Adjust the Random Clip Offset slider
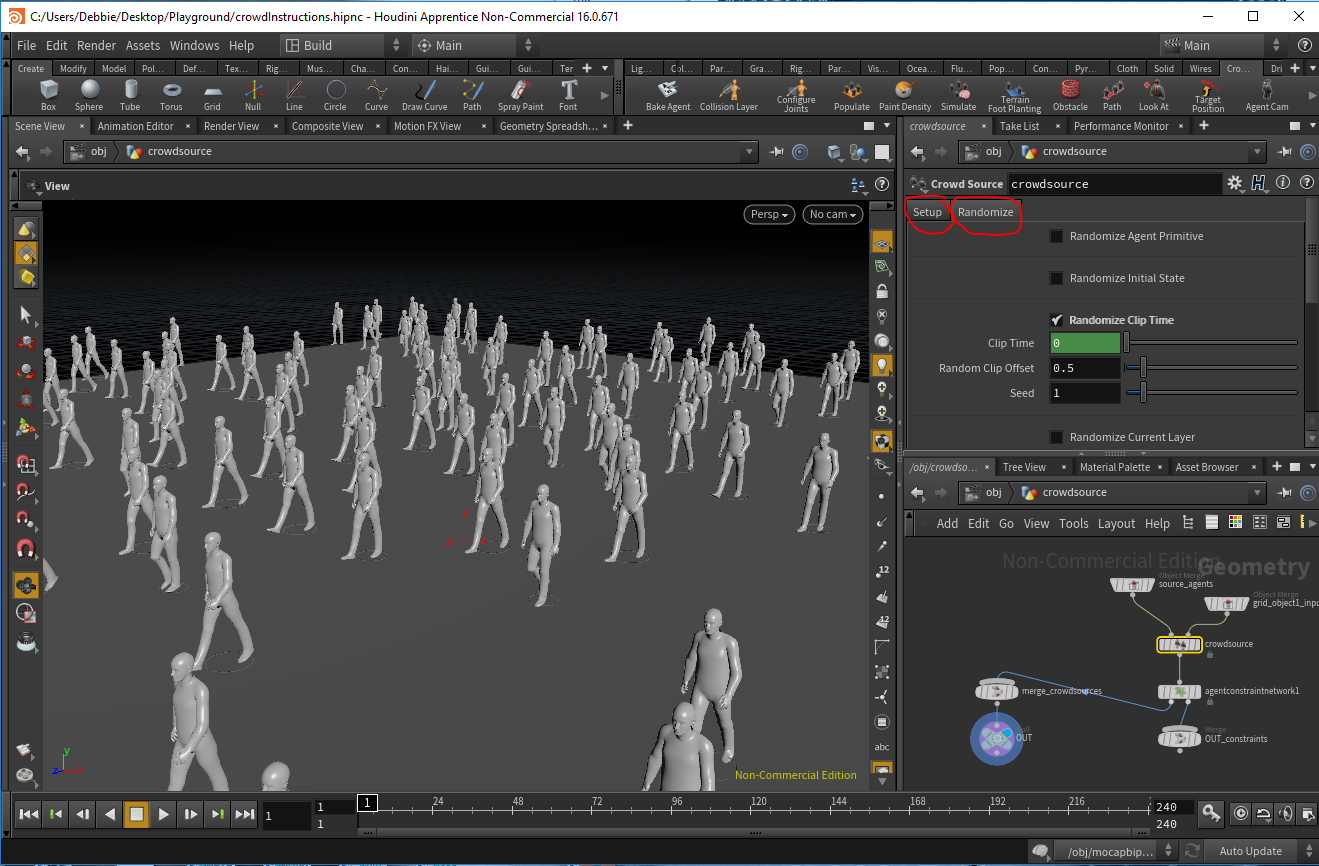The width and height of the screenshot is (1319, 866). [x=1143, y=368]
